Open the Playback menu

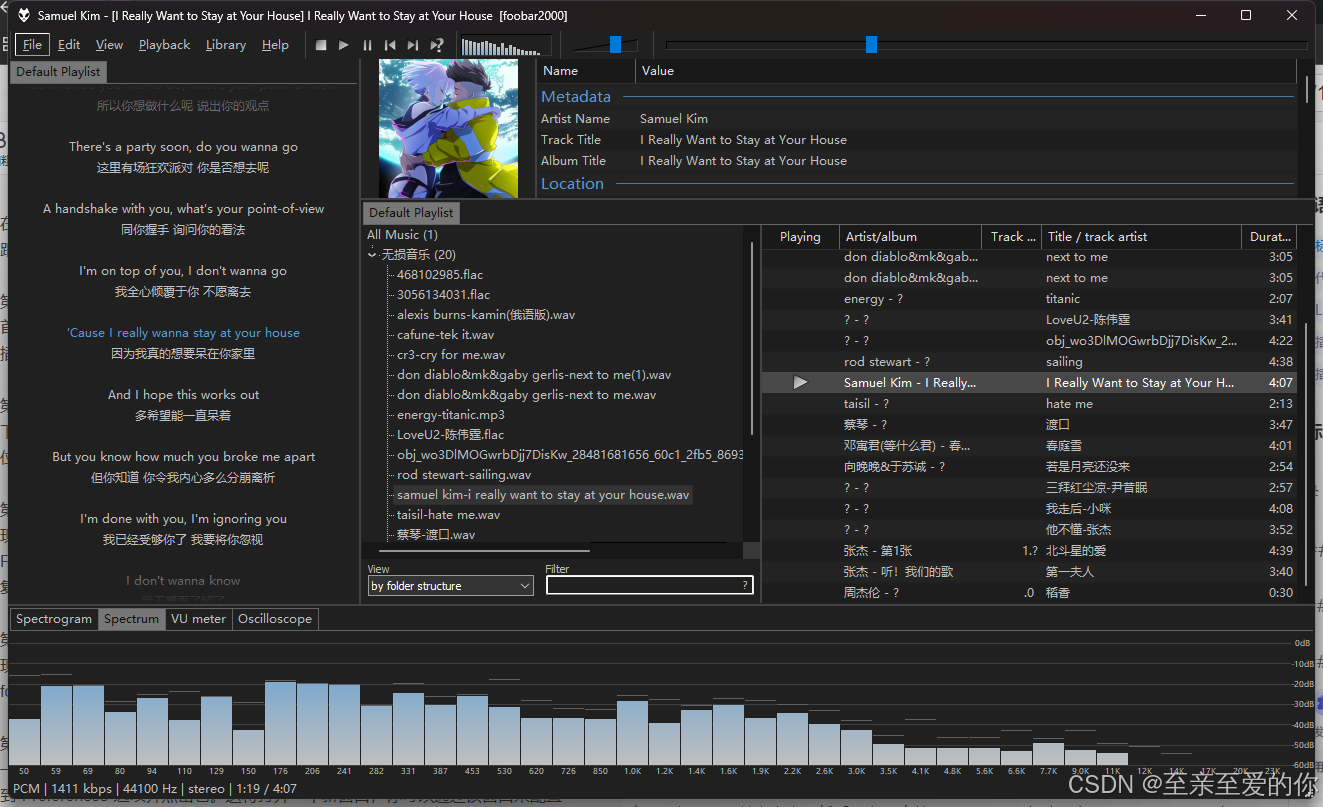tap(164, 44)
